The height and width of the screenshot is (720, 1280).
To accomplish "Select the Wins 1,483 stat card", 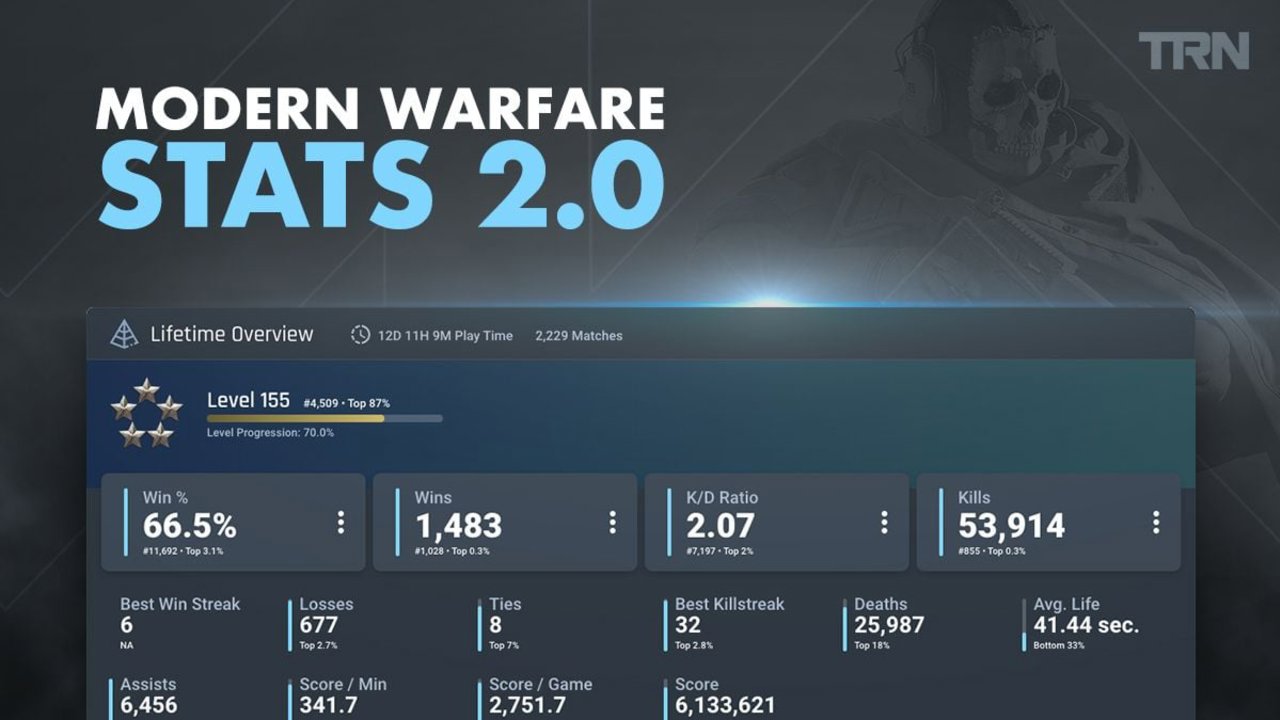I will (x=505, y=522).
